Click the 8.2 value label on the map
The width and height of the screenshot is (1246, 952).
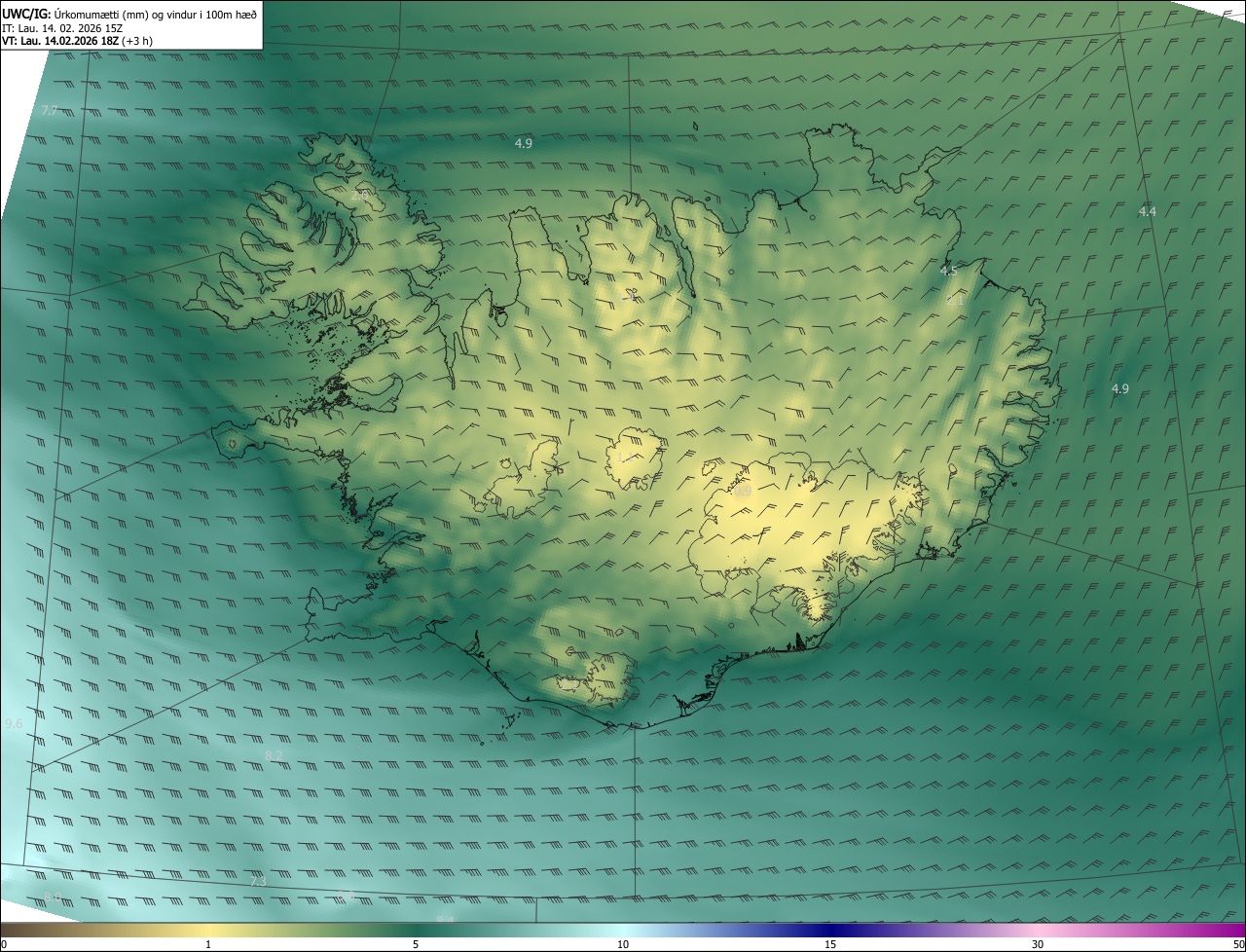275,755
